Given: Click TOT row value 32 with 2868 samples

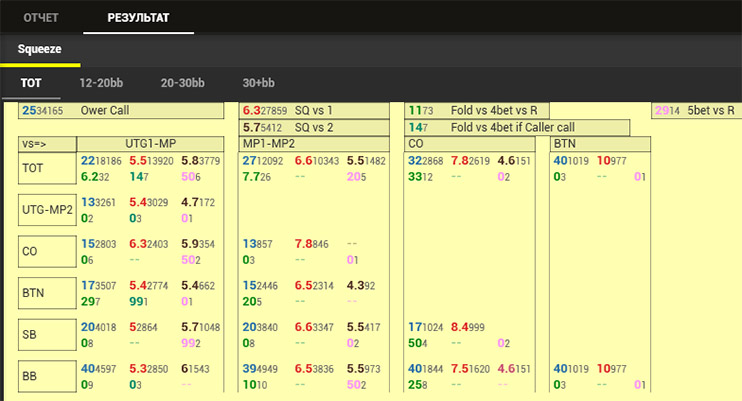Looking at the screenshot, I should point(425,161).
